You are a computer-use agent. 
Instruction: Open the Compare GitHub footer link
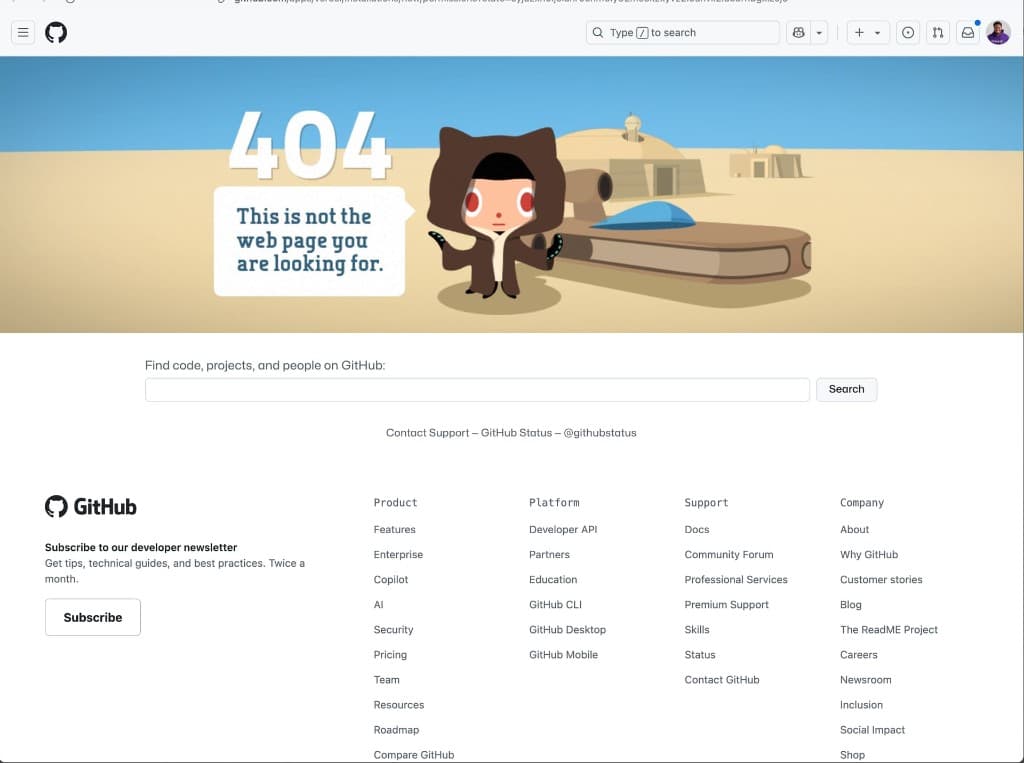click(x=414, y=755)
